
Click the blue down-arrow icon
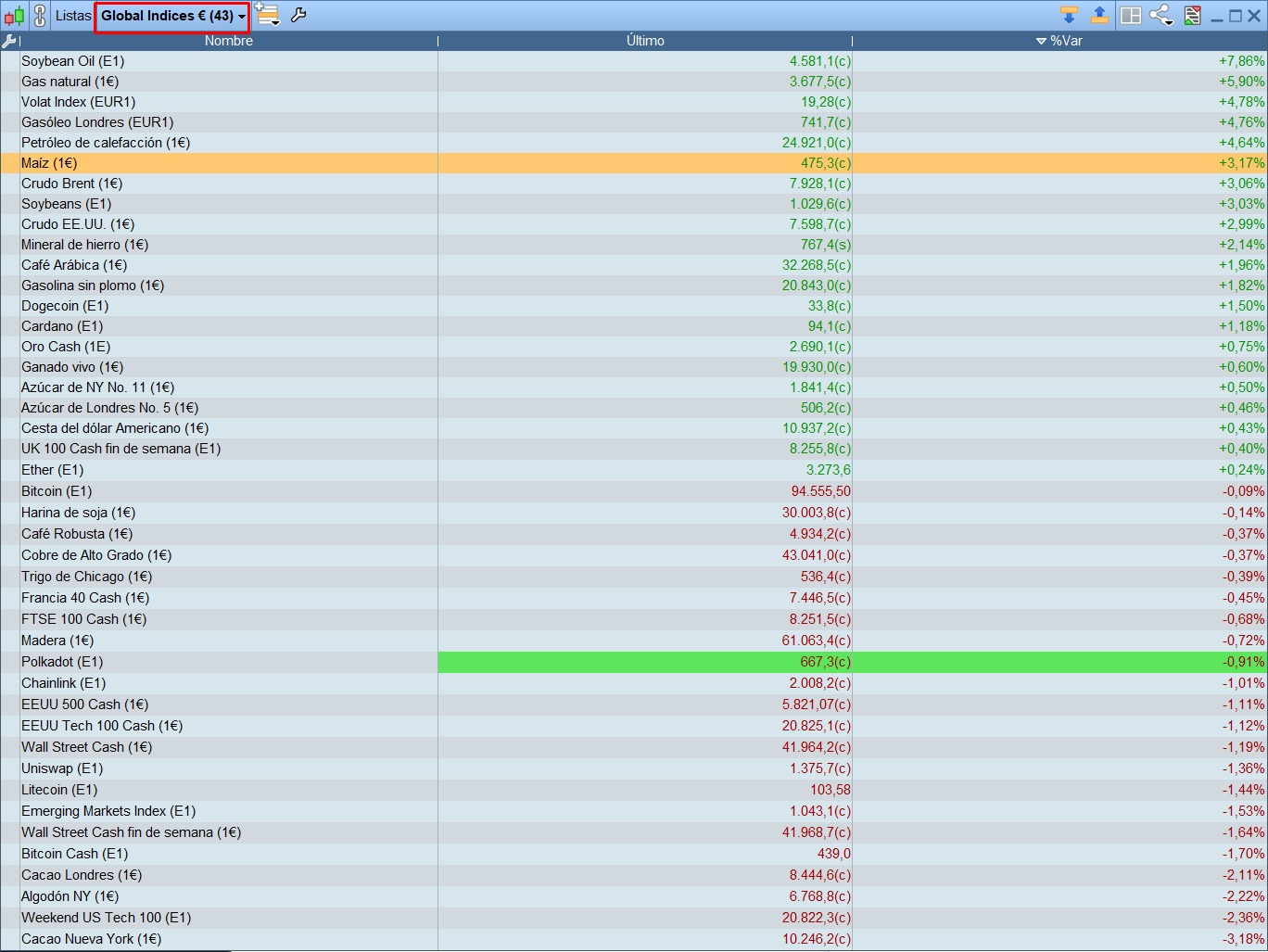(x=1069, y=15)
